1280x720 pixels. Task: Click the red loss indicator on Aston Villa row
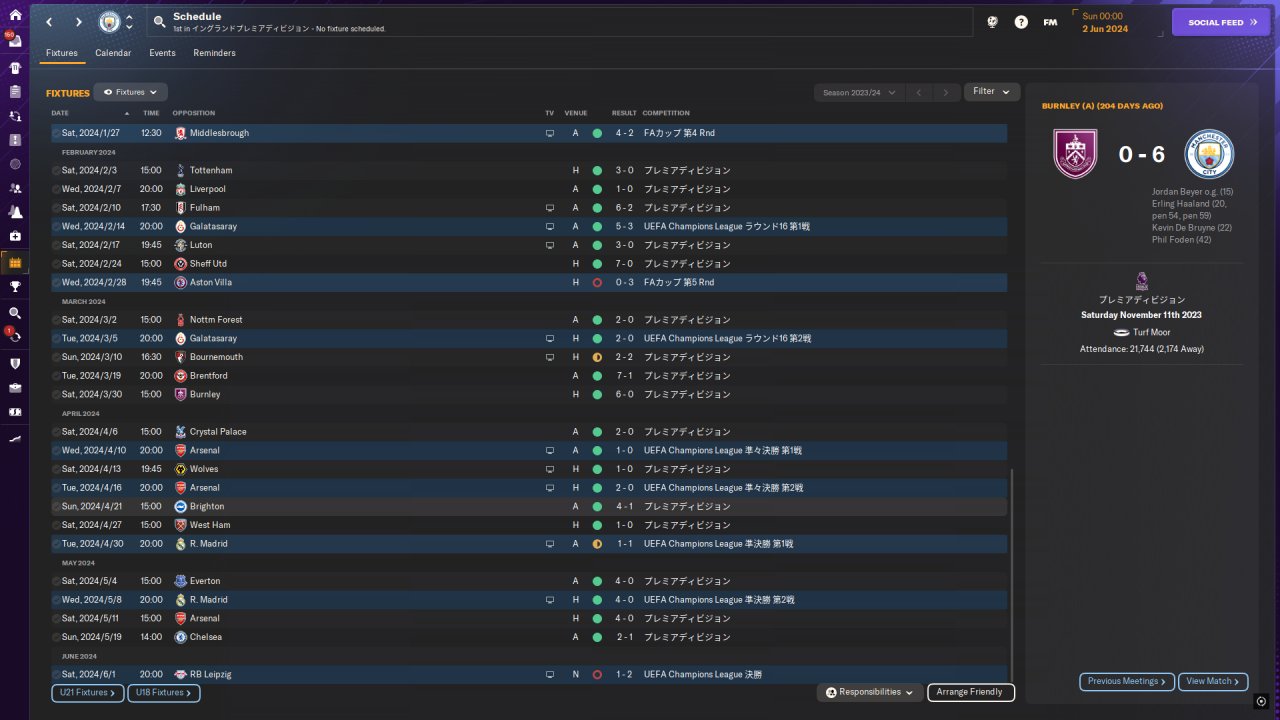pyautogui.click(x=597, y=283)
